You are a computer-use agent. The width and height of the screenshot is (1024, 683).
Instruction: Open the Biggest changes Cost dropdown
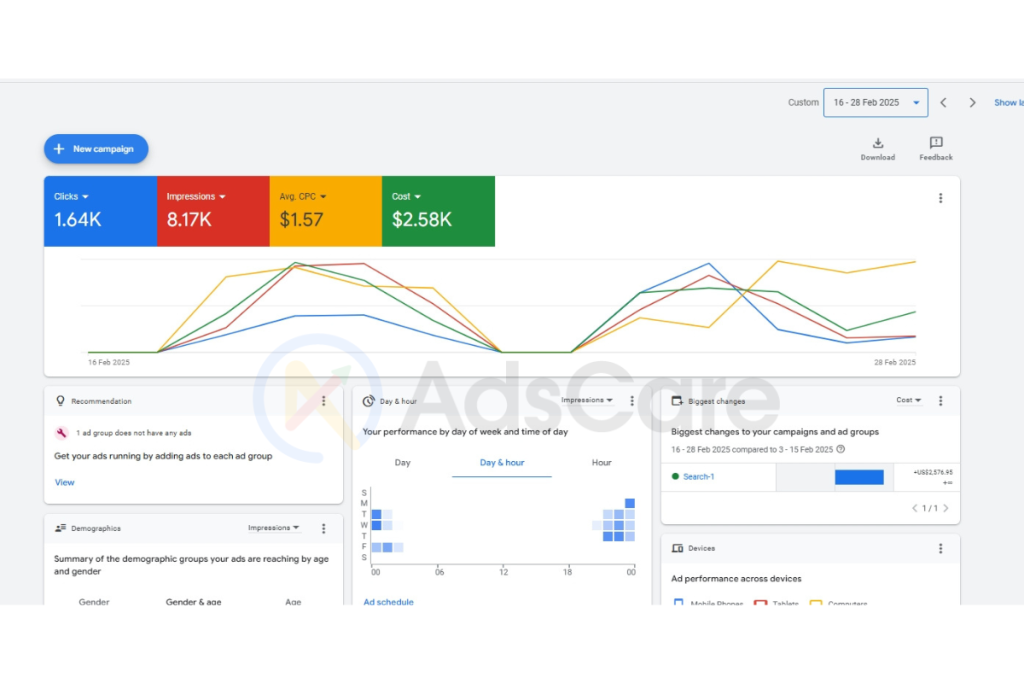click(908, 400)
